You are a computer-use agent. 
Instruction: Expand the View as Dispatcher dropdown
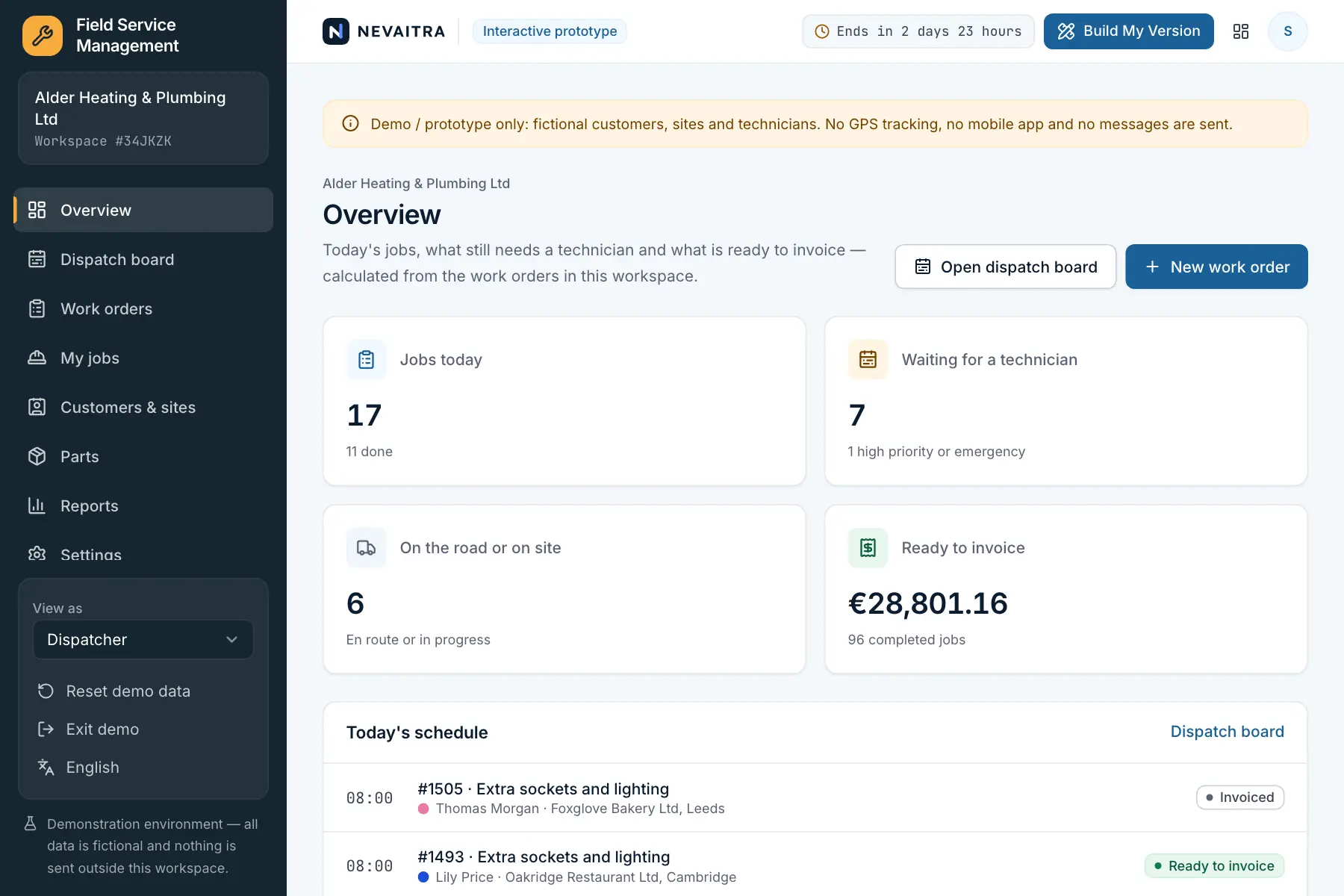[143, 640]
